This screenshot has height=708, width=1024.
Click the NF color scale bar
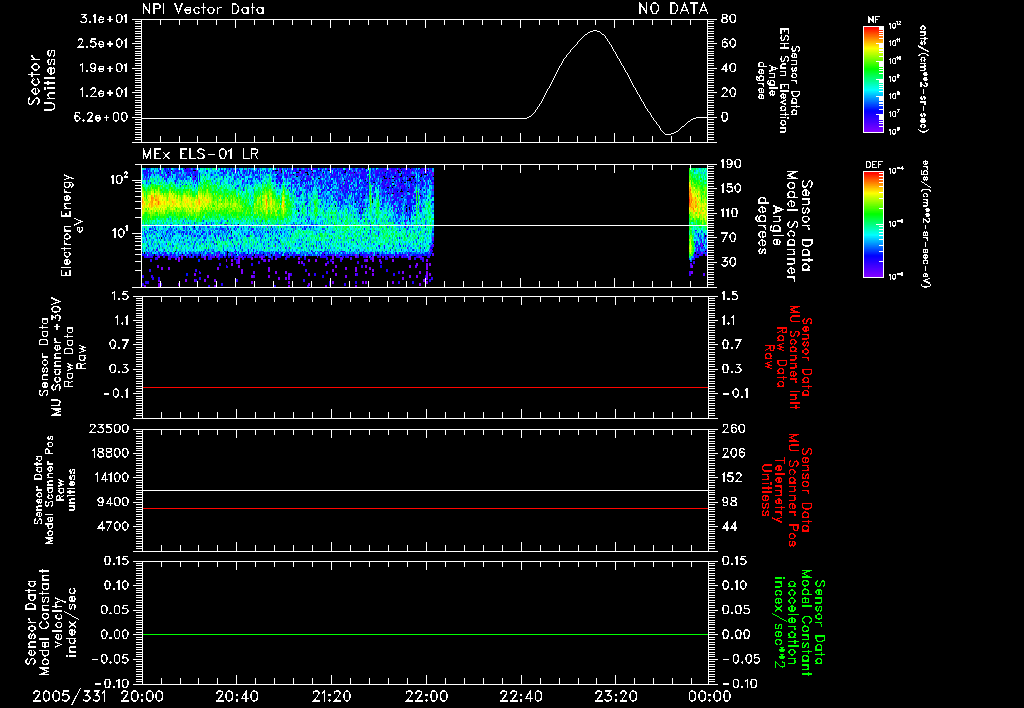874,78
